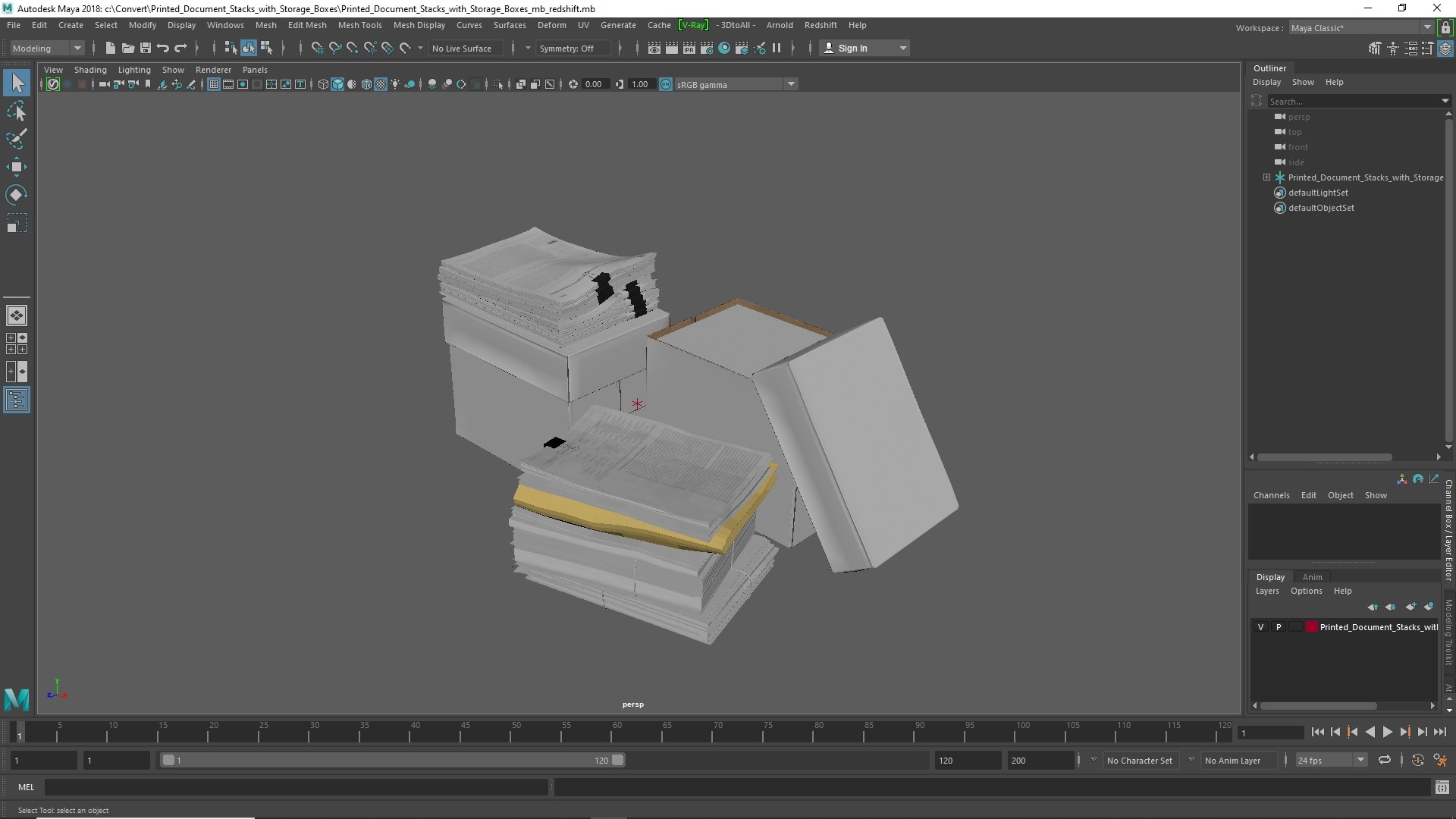The height and width of the screenshot is (819, 1456).
Task: Toggle color management sRGB button
Action: click(x=665, y=84)
